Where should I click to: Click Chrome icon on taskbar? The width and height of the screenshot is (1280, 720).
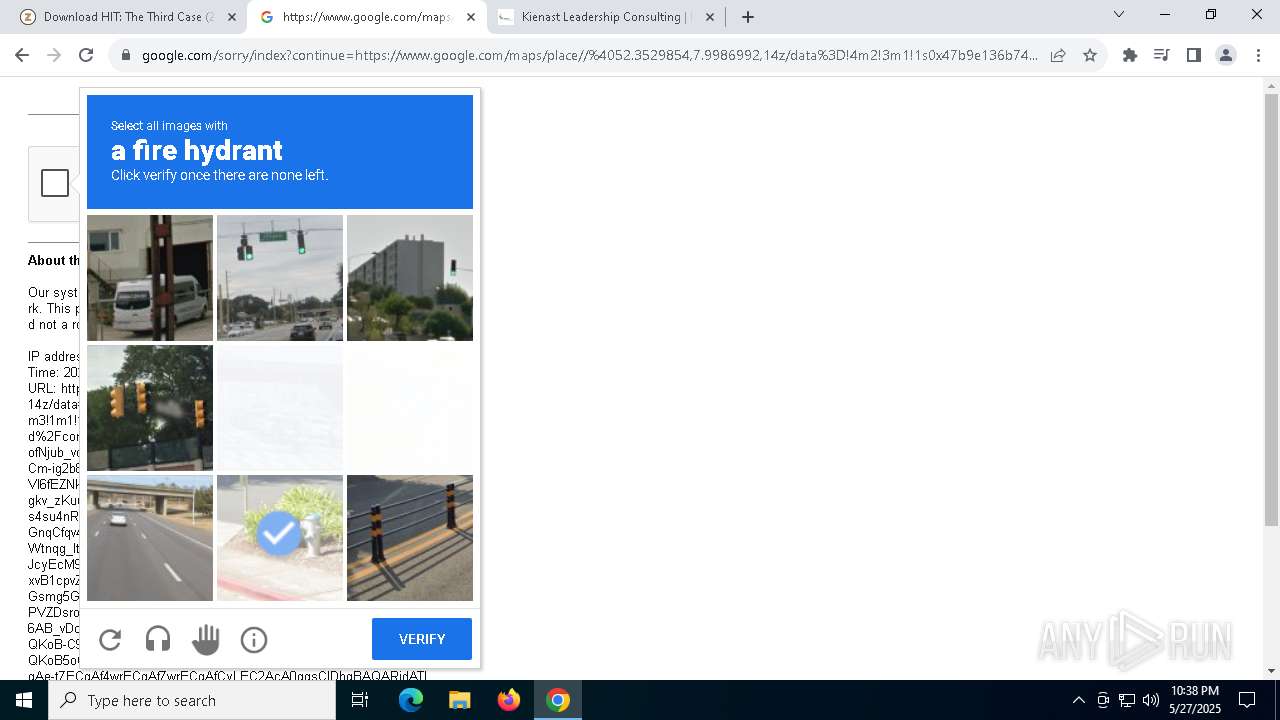tap(558, 700)
